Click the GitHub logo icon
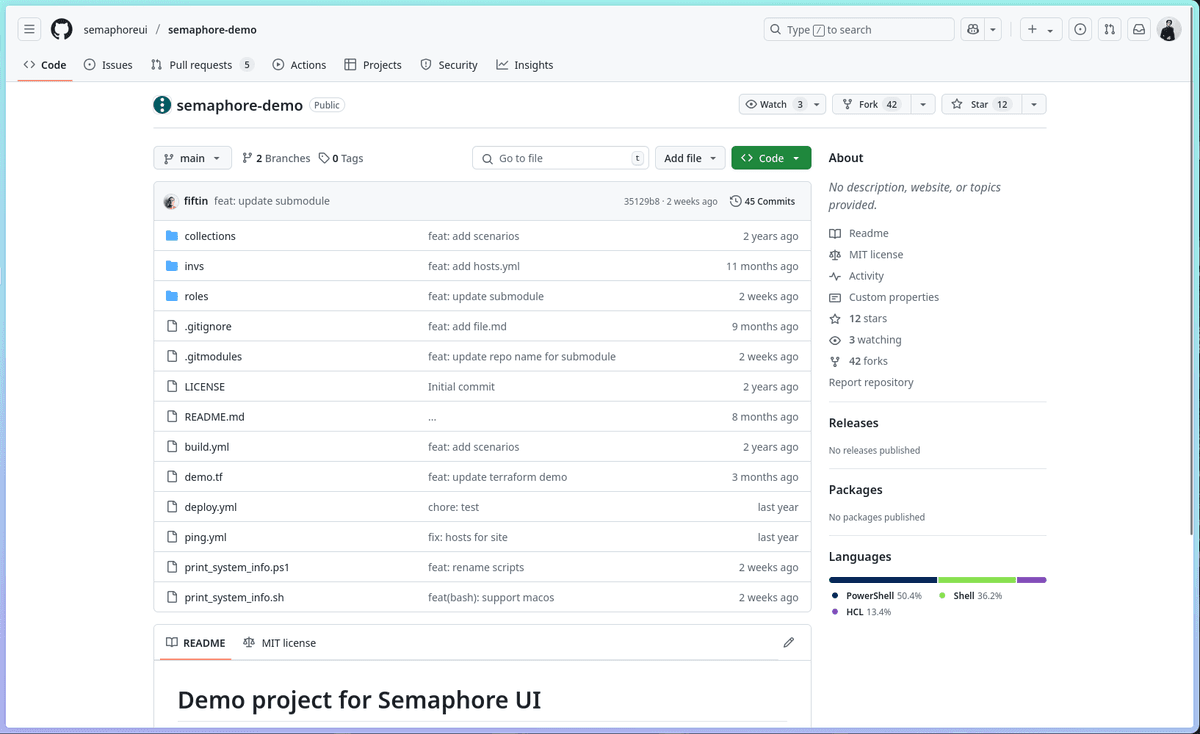Viewport: 1200px width, 734px height. point(62,30)
